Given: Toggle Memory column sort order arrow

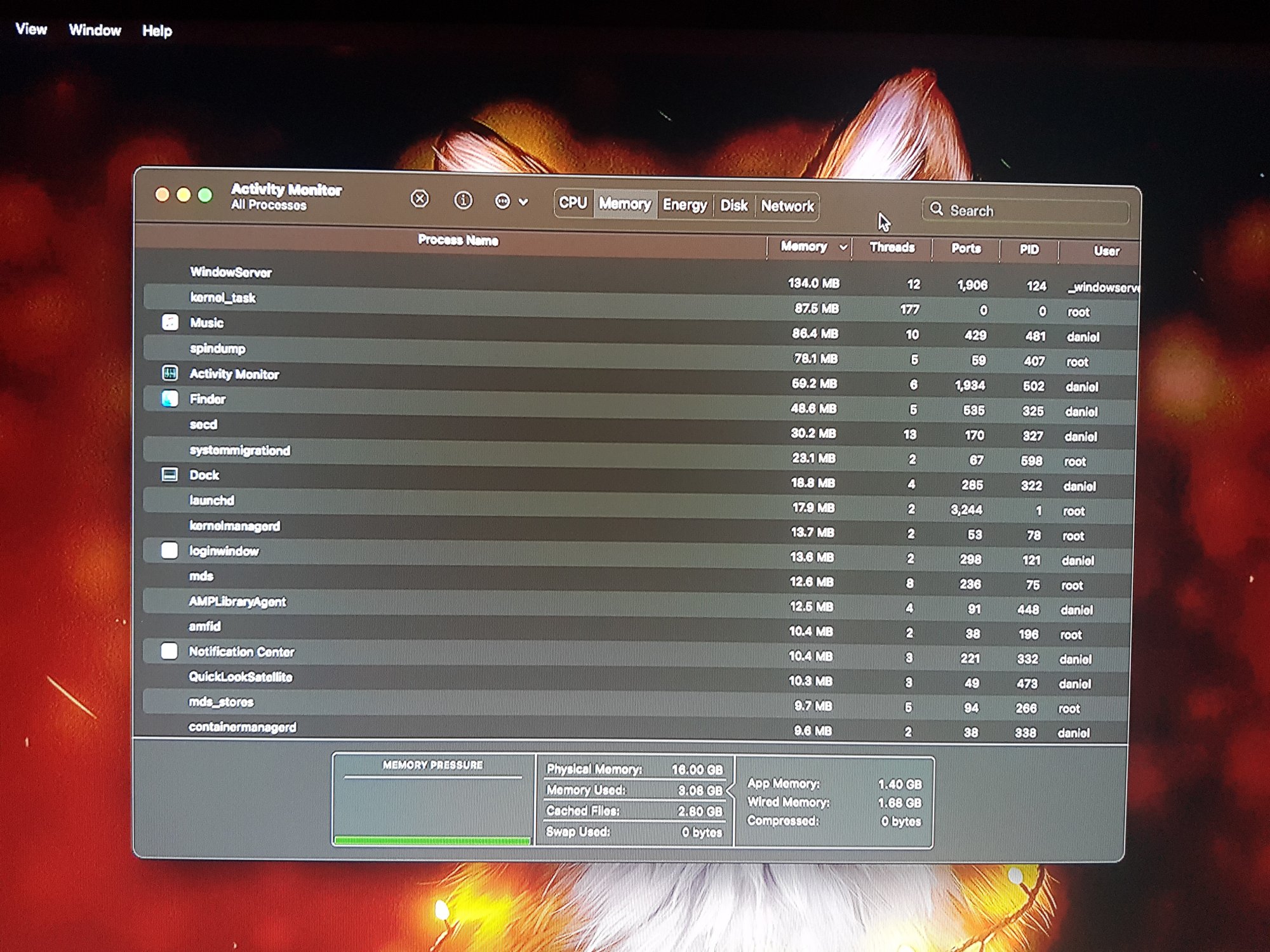Looking at the screenshot, I should 843,247.
